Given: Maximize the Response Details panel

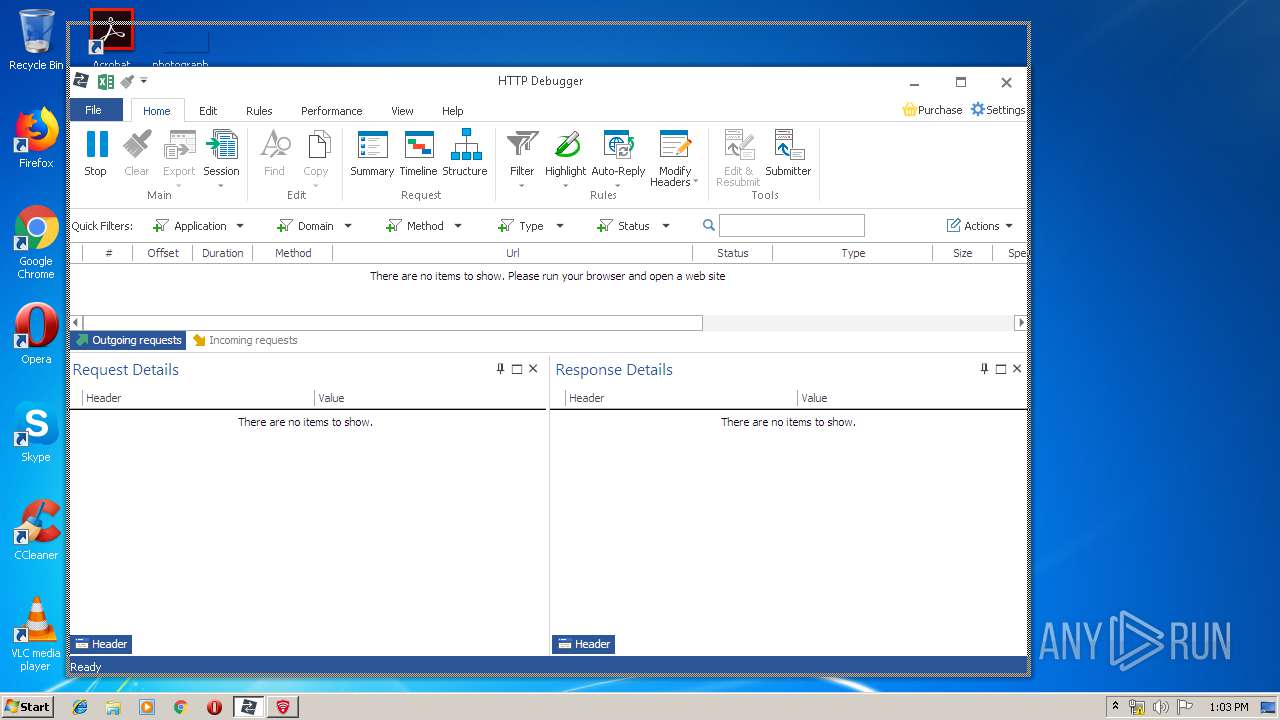Looking at the screenshot, I should click(1001, 369).
